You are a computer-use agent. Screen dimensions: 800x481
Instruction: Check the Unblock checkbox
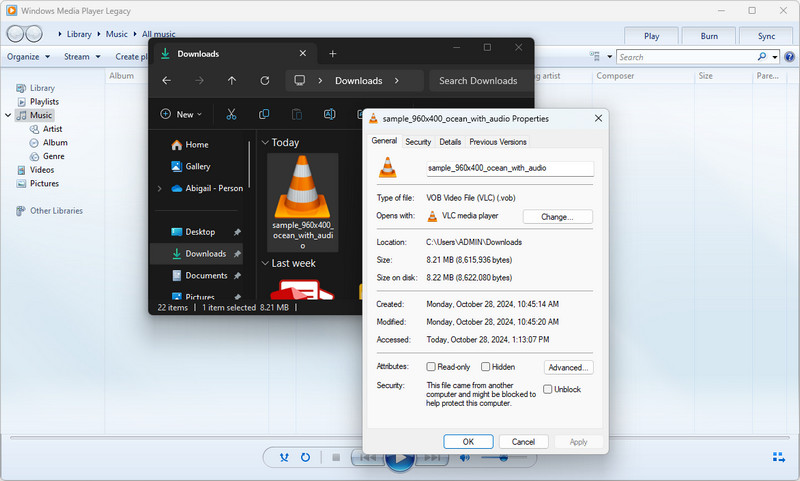(x=547, y=389)
